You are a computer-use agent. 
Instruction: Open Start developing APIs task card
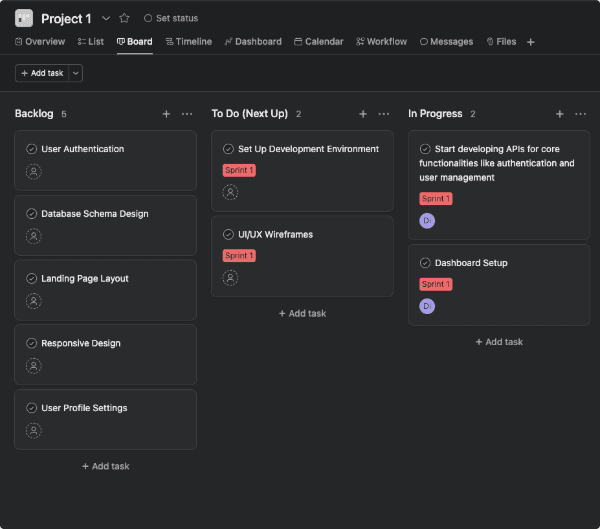[499, 185]
